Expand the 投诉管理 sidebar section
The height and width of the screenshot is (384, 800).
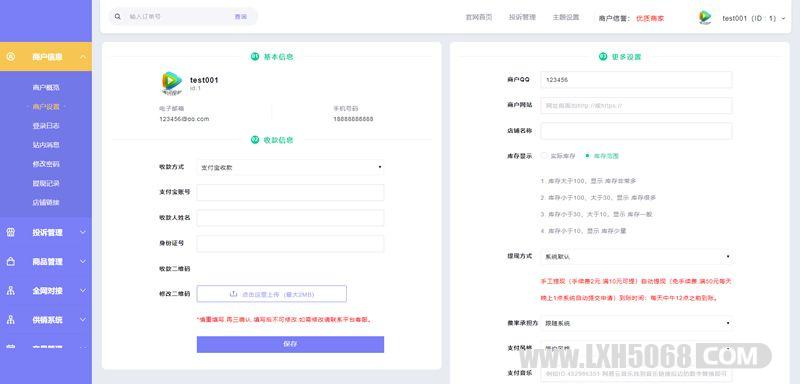click(83, 233)
